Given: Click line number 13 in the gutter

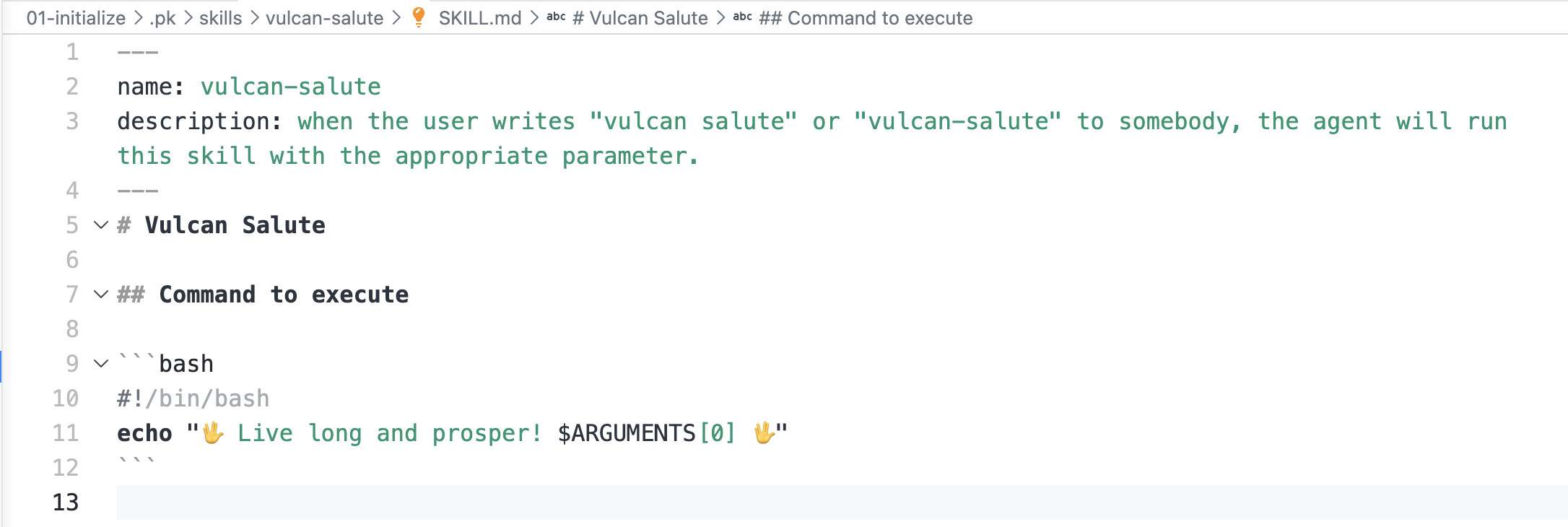Looking at the screenshot, I should click(x=66, y=502).
